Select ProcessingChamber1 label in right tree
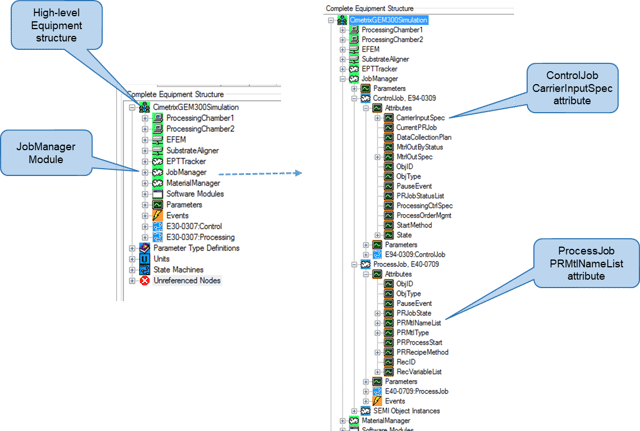This screenshot has width=640, height=431. point(392,30)
